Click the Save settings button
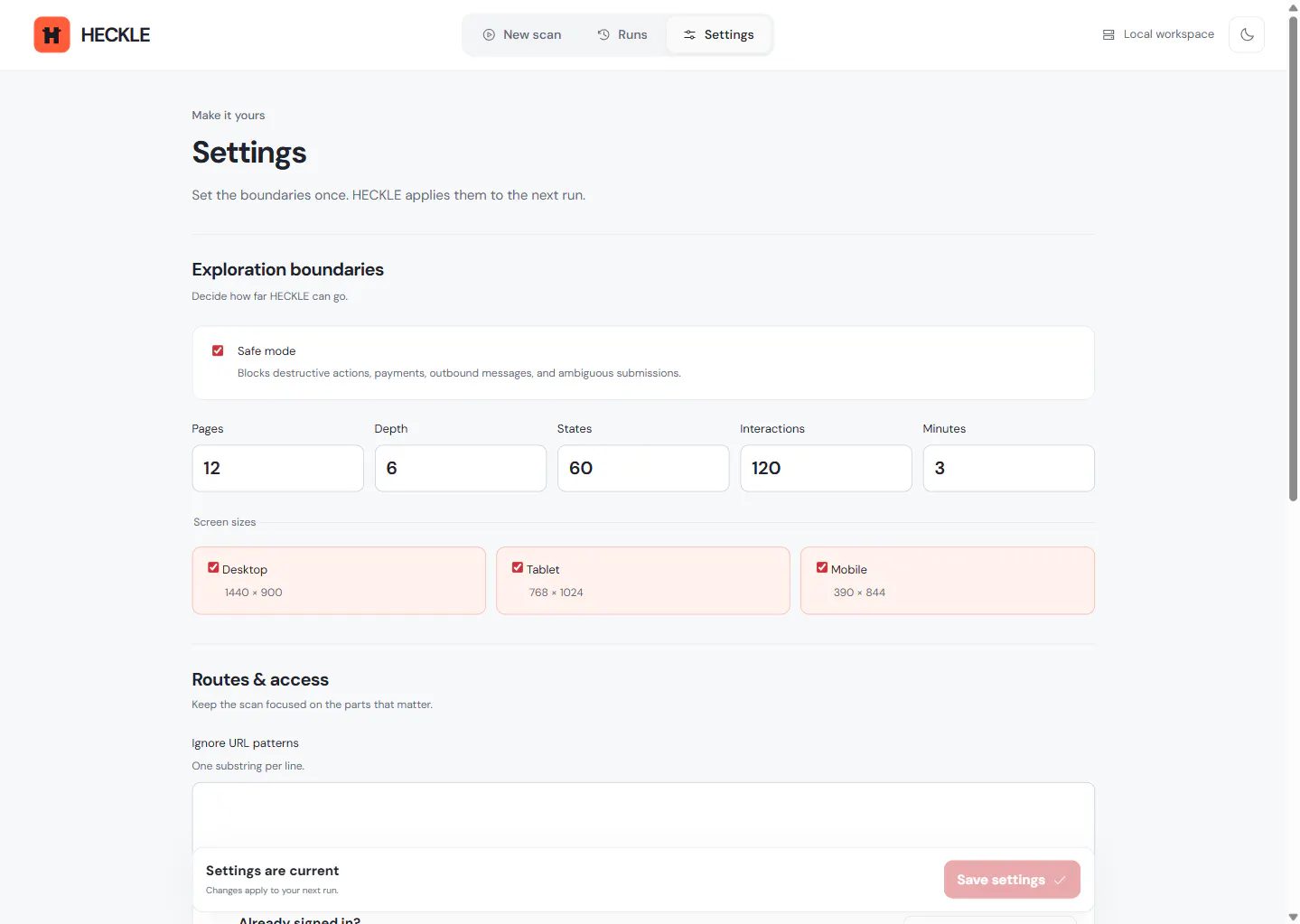Screen dimensions: 1300x924 click(x=1012, y=880)
